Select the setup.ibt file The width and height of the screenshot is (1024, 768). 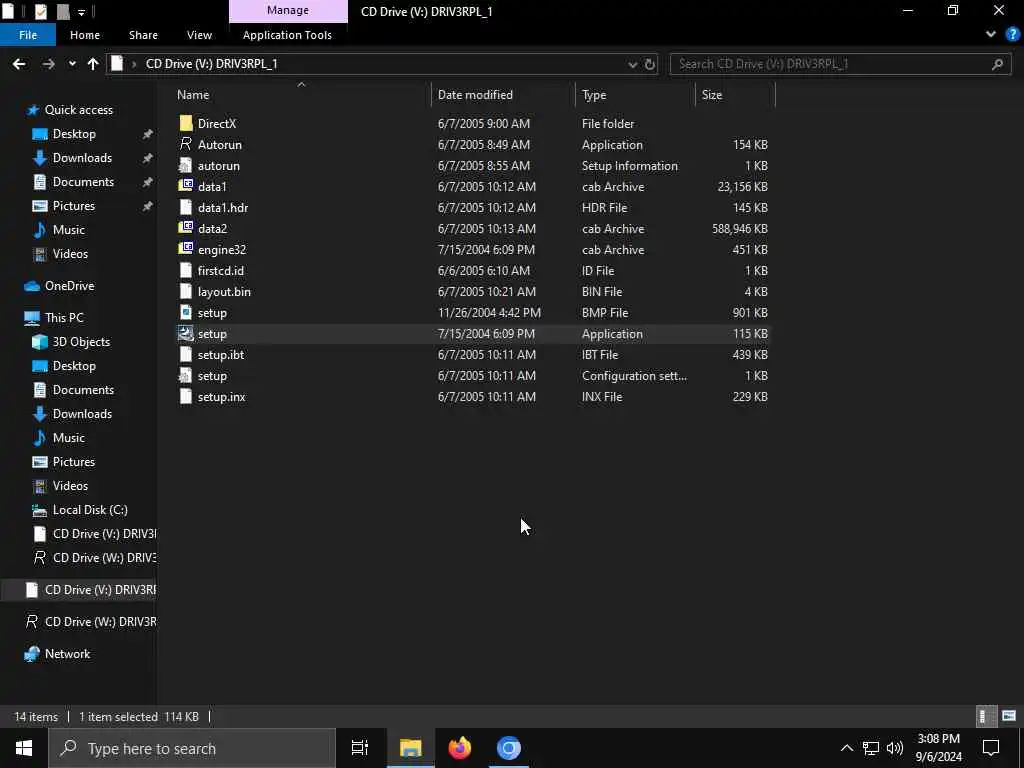[221, 355]
